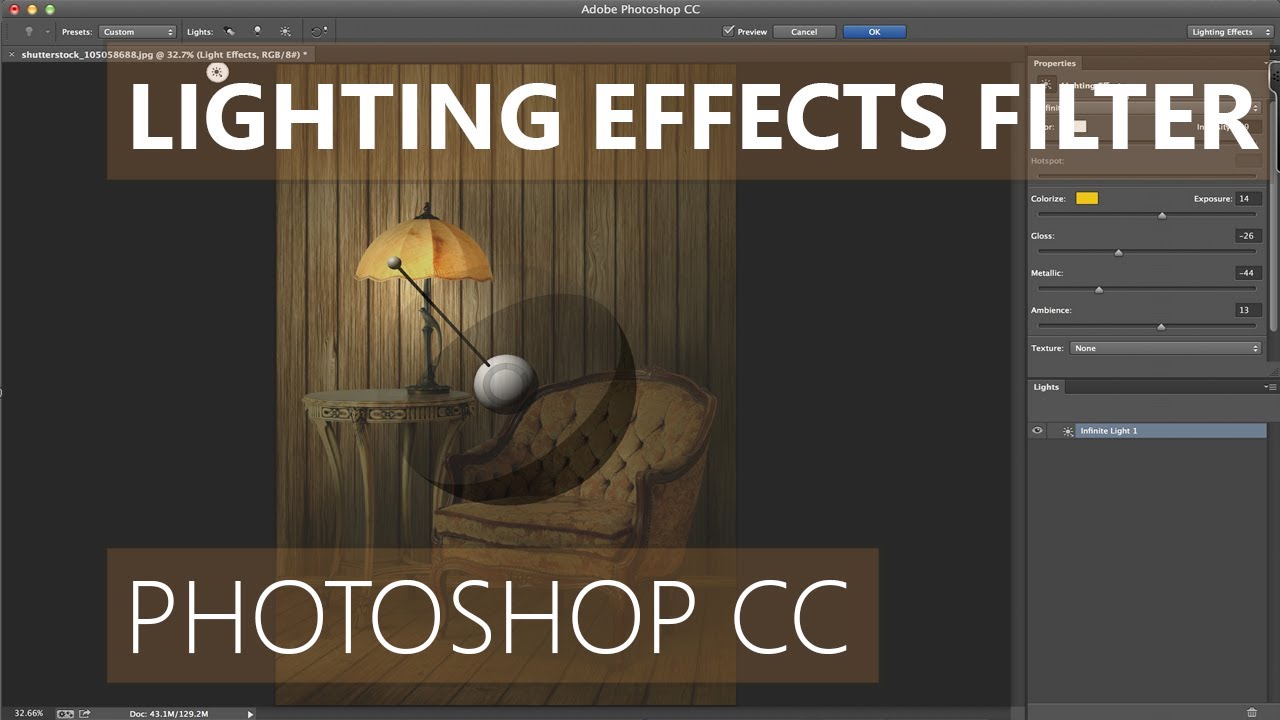1280x720 pixels.
Task: Add a new Point Light
Action: click(257, 32)
